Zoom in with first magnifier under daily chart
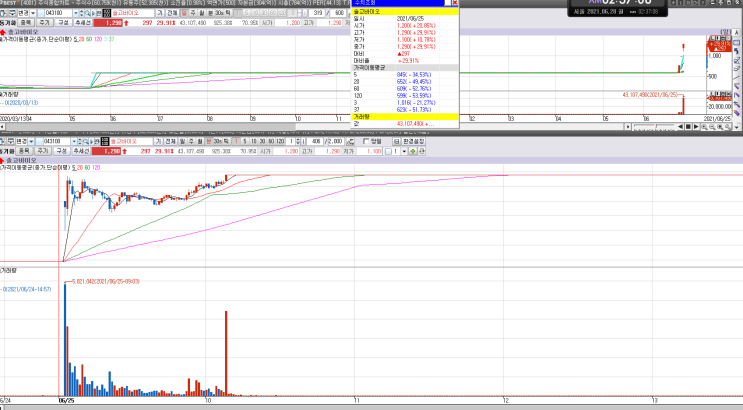This screenshot has width=743, height=410. [x=705, y=127]
